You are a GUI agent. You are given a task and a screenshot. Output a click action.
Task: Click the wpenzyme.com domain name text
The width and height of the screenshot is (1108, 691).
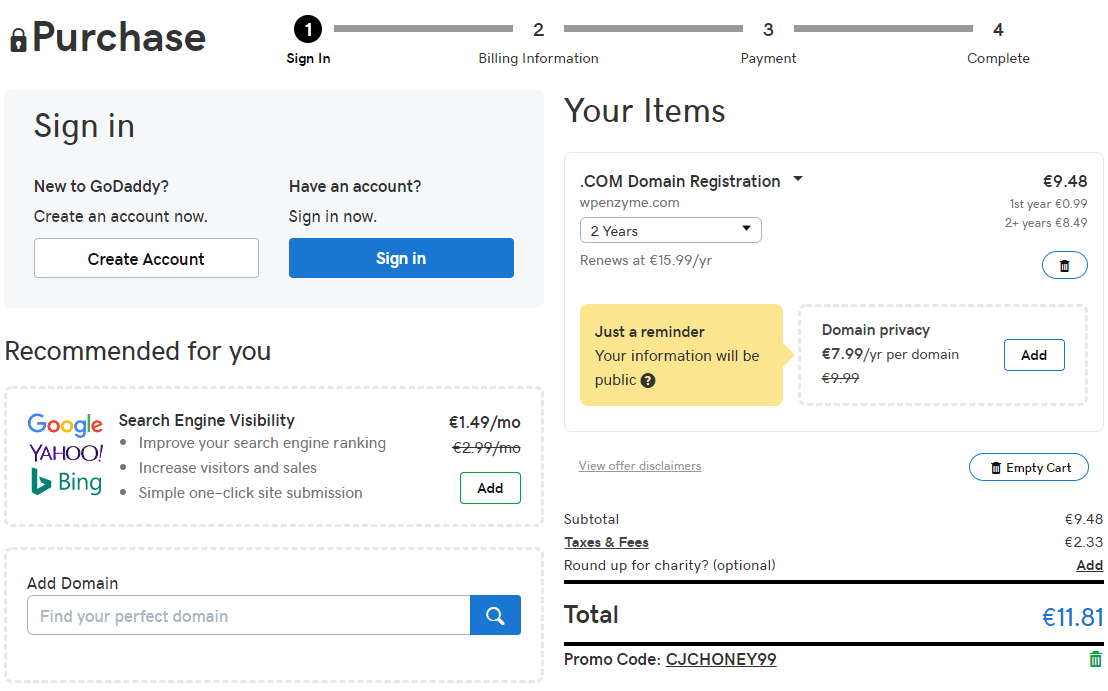(x=630, y=203)
